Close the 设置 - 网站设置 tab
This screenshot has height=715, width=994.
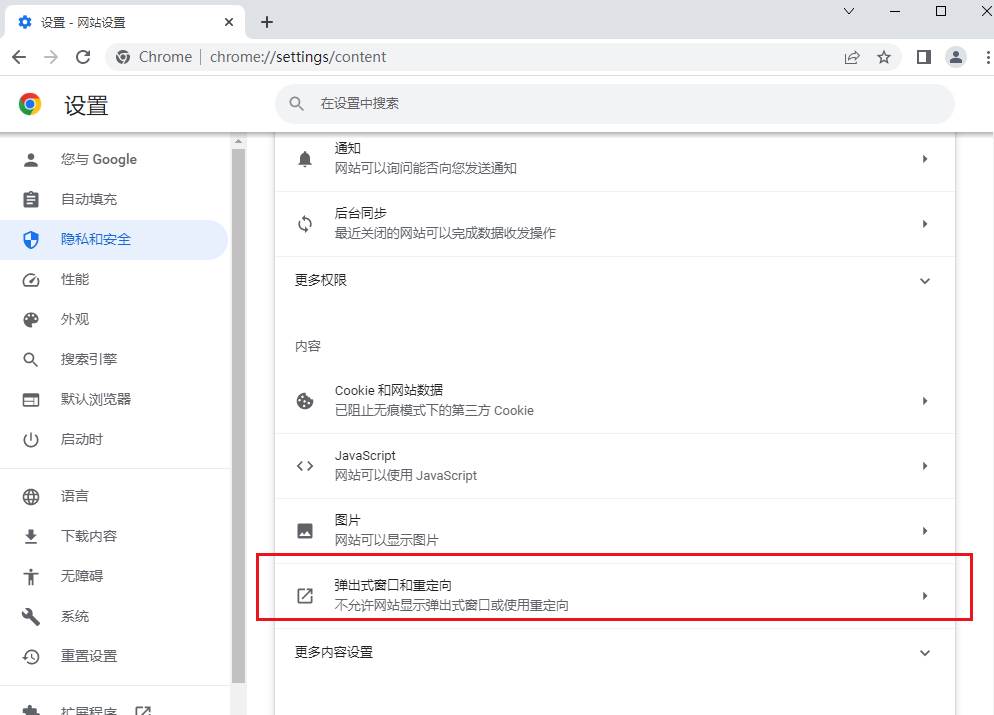(229, 22)
